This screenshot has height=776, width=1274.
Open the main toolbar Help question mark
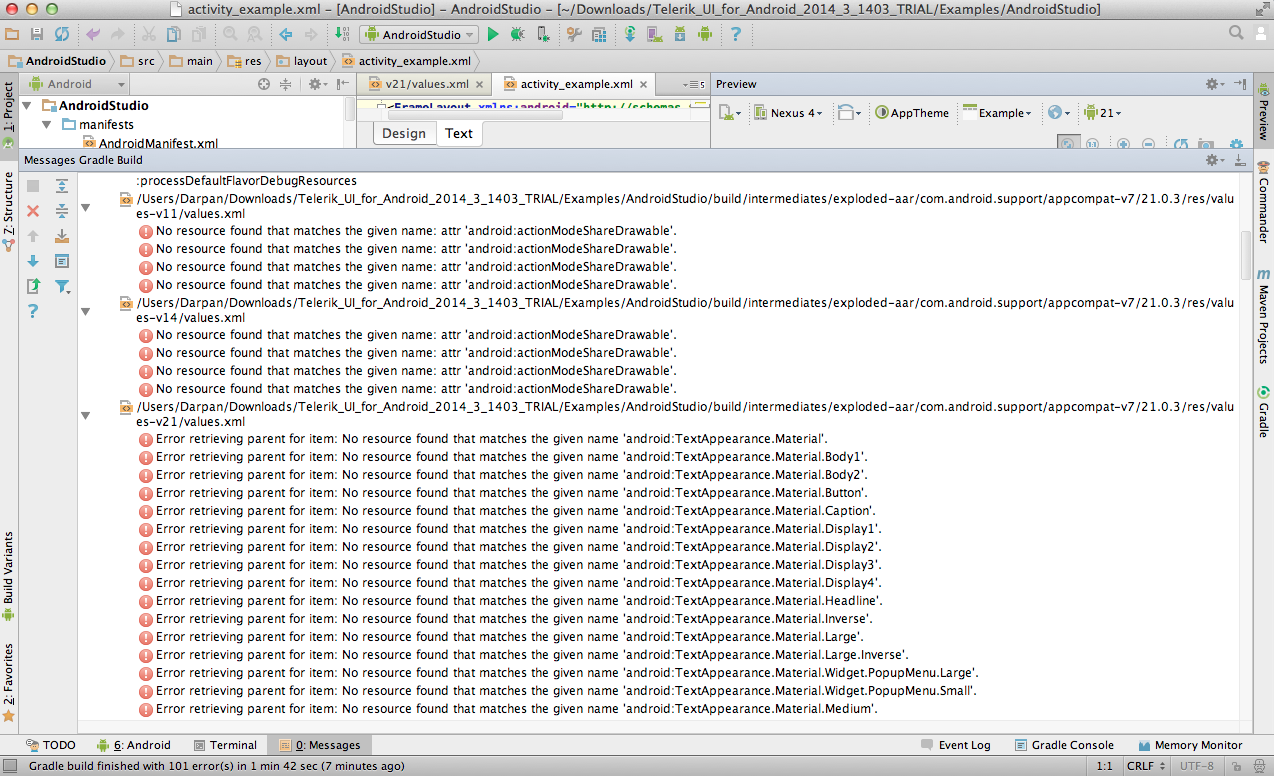736,34
